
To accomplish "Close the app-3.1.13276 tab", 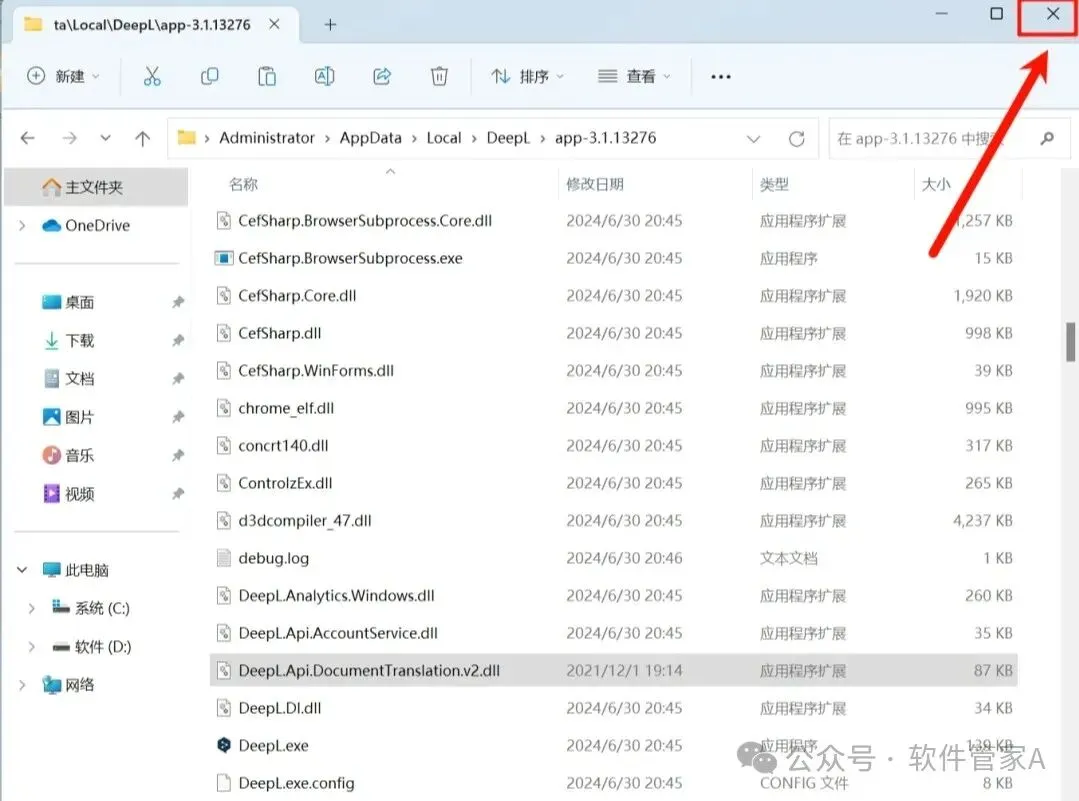I will tap(274, 24).
